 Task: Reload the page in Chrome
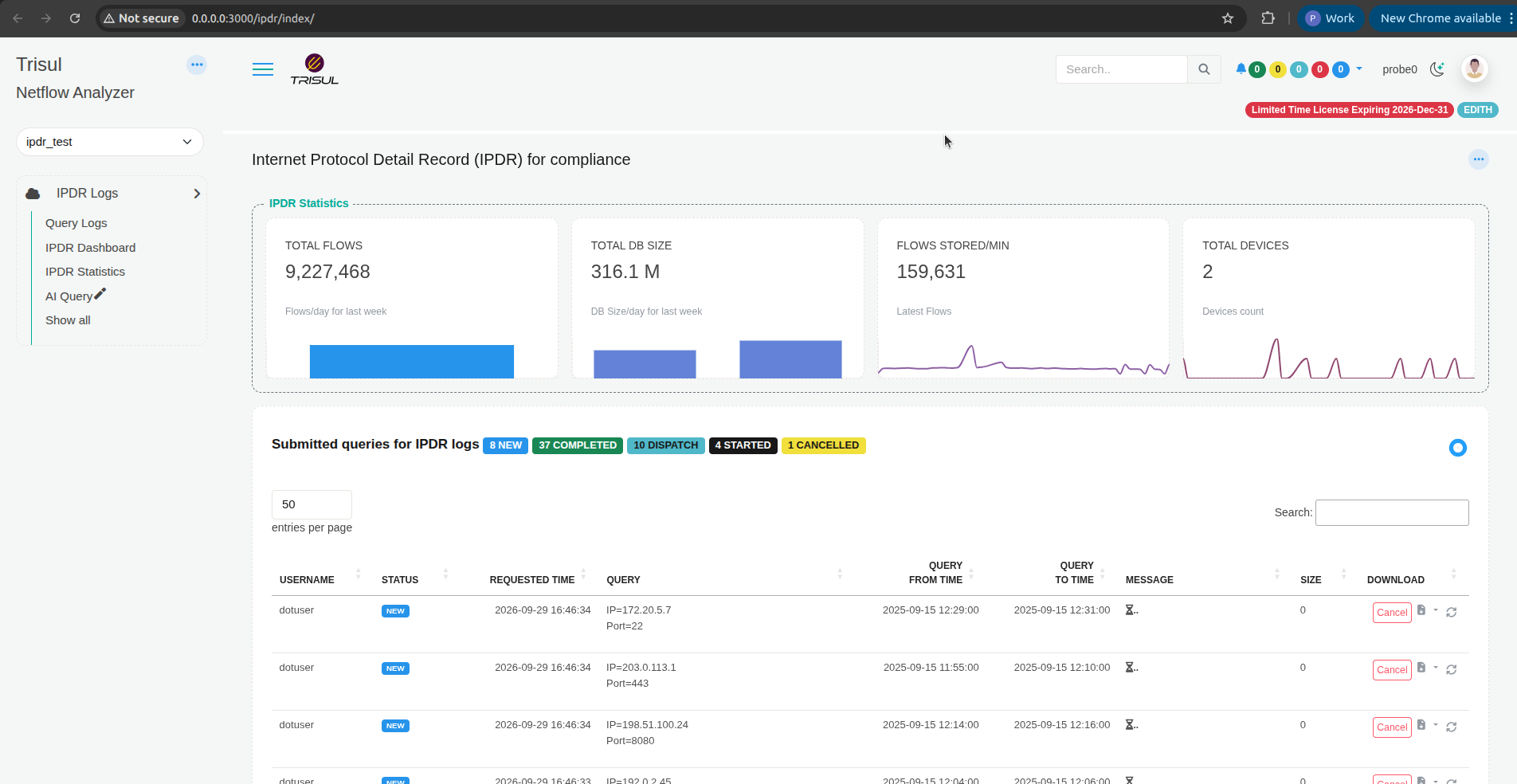pyautogui.click(x=75, y=18)
